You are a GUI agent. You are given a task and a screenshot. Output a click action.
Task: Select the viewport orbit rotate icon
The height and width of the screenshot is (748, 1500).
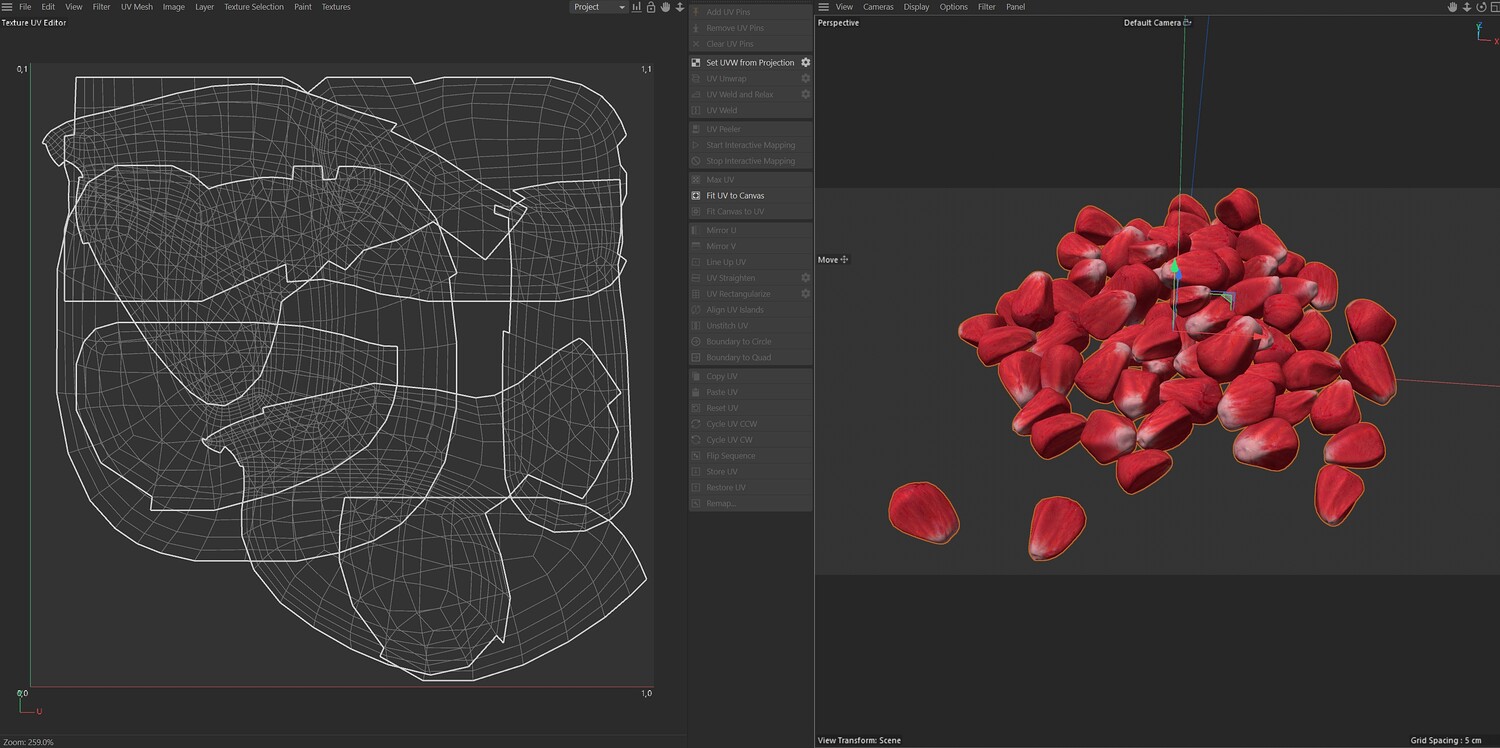point(1481,7)
